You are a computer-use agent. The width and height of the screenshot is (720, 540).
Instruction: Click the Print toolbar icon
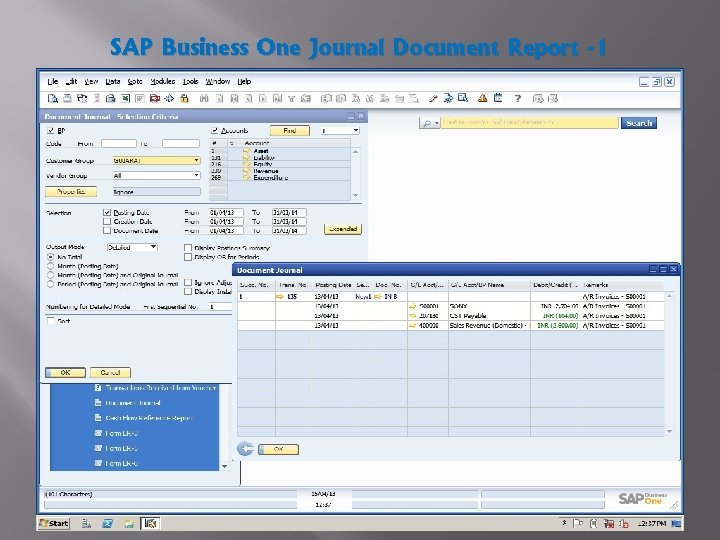pos(67,98)
